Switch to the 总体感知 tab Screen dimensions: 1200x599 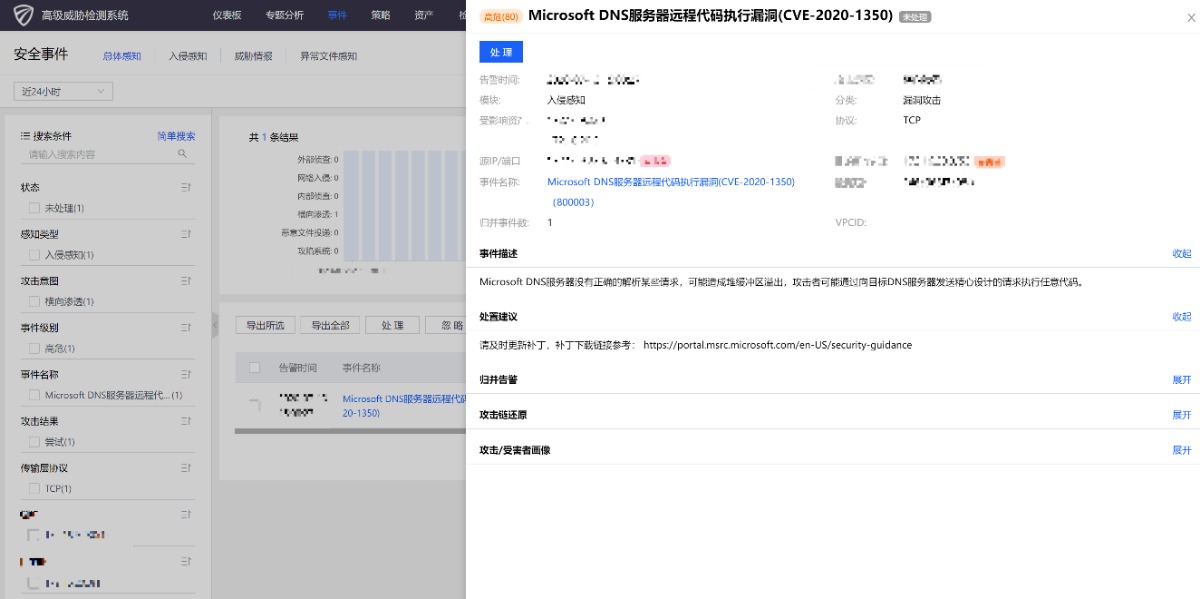click(x=122, y=56)
